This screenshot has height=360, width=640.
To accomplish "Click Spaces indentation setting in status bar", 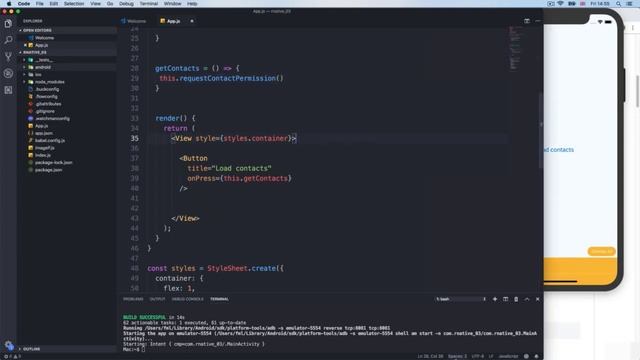I will click(457, 356).
